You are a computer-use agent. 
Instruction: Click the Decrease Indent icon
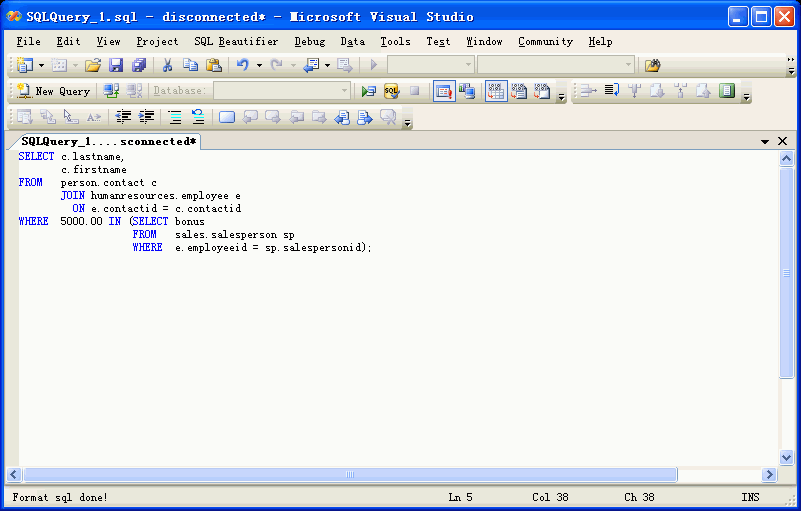tap(123, 117)
